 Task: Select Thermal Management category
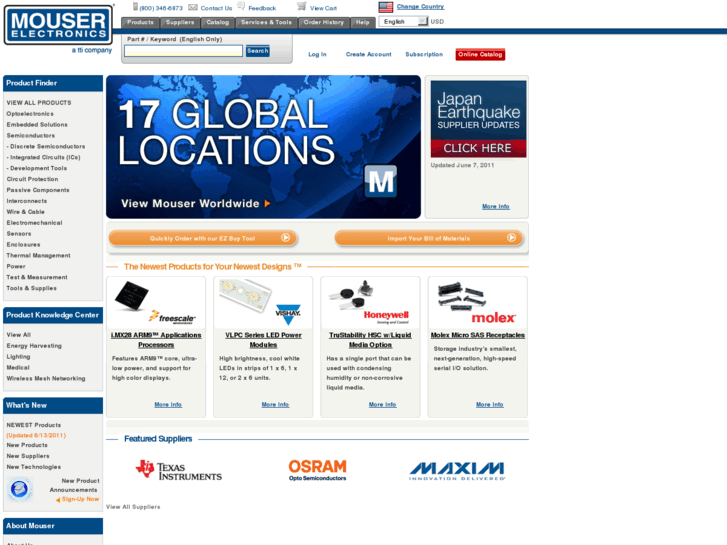[38, 255]
